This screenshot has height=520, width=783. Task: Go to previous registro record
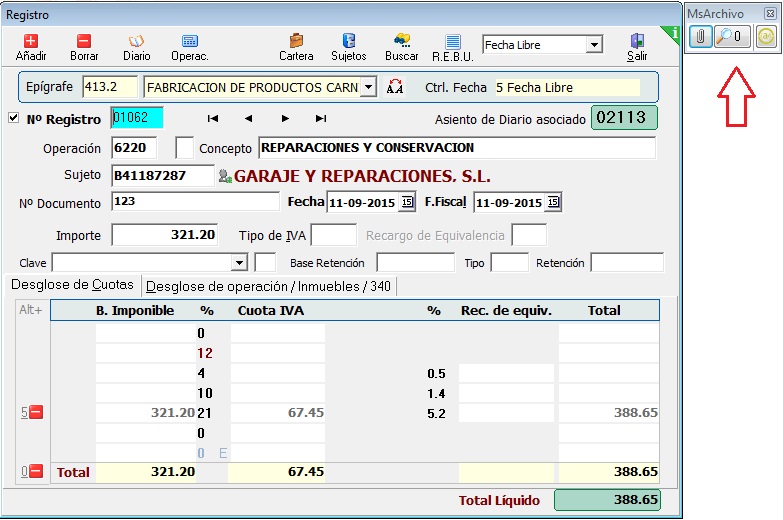point(248,118)
